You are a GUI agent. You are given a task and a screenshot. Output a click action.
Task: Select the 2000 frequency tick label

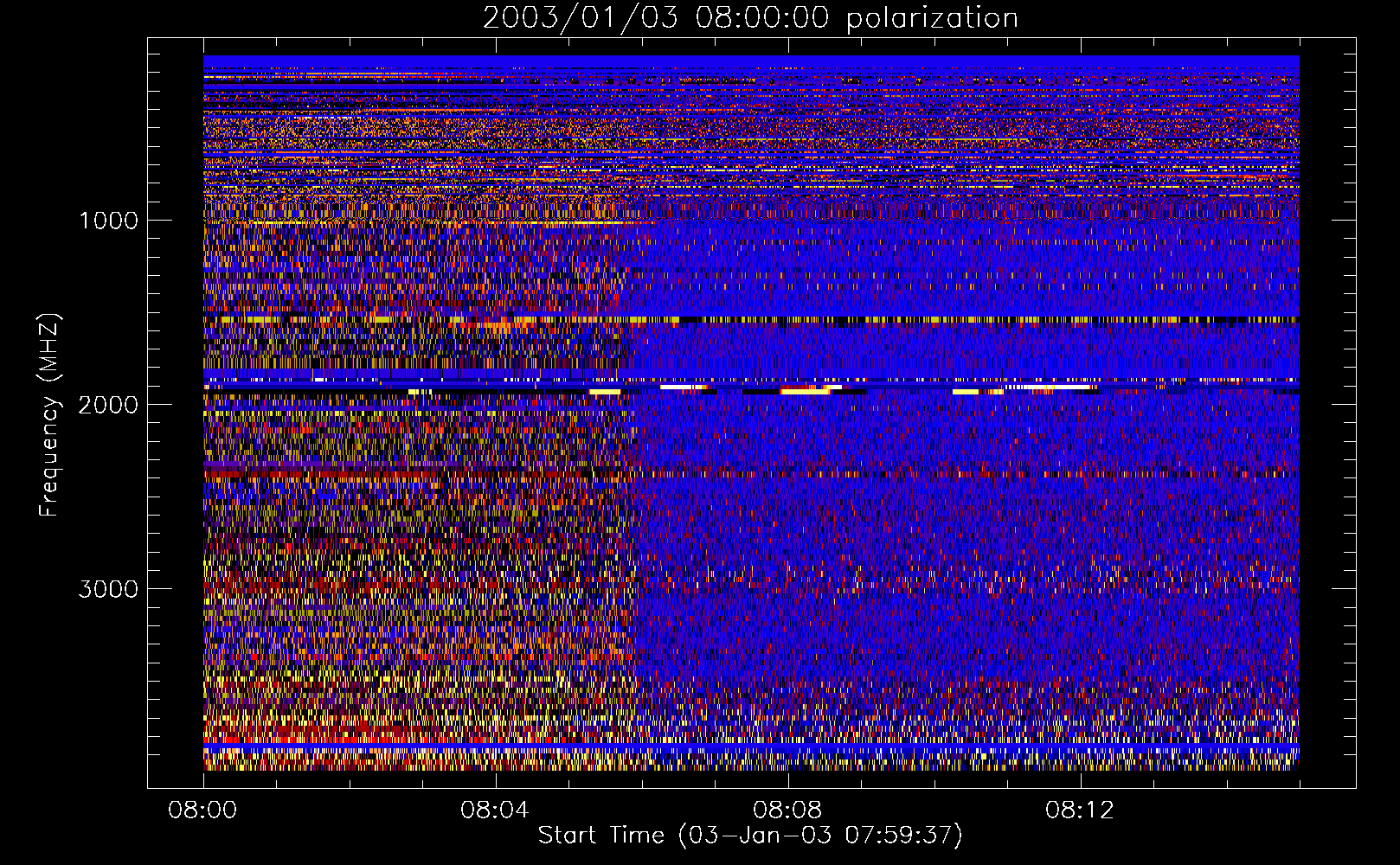[x=108, y=405]
